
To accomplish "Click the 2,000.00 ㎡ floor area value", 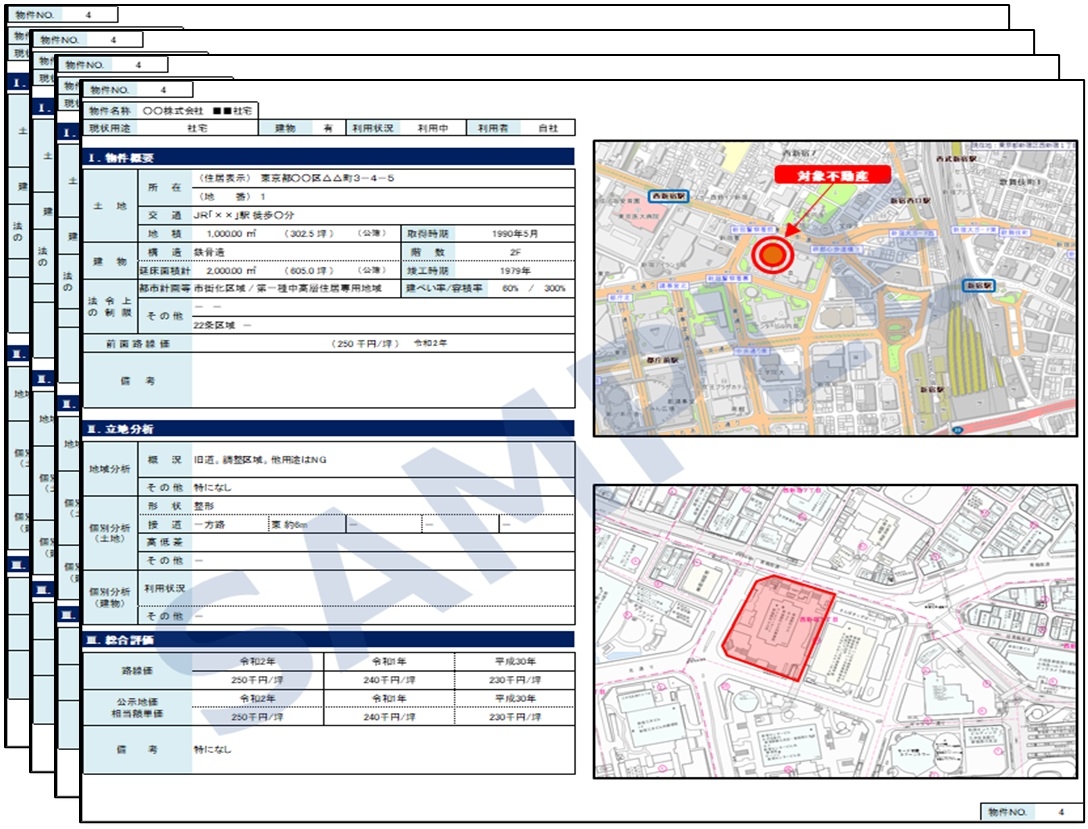I will click(231, 271).
